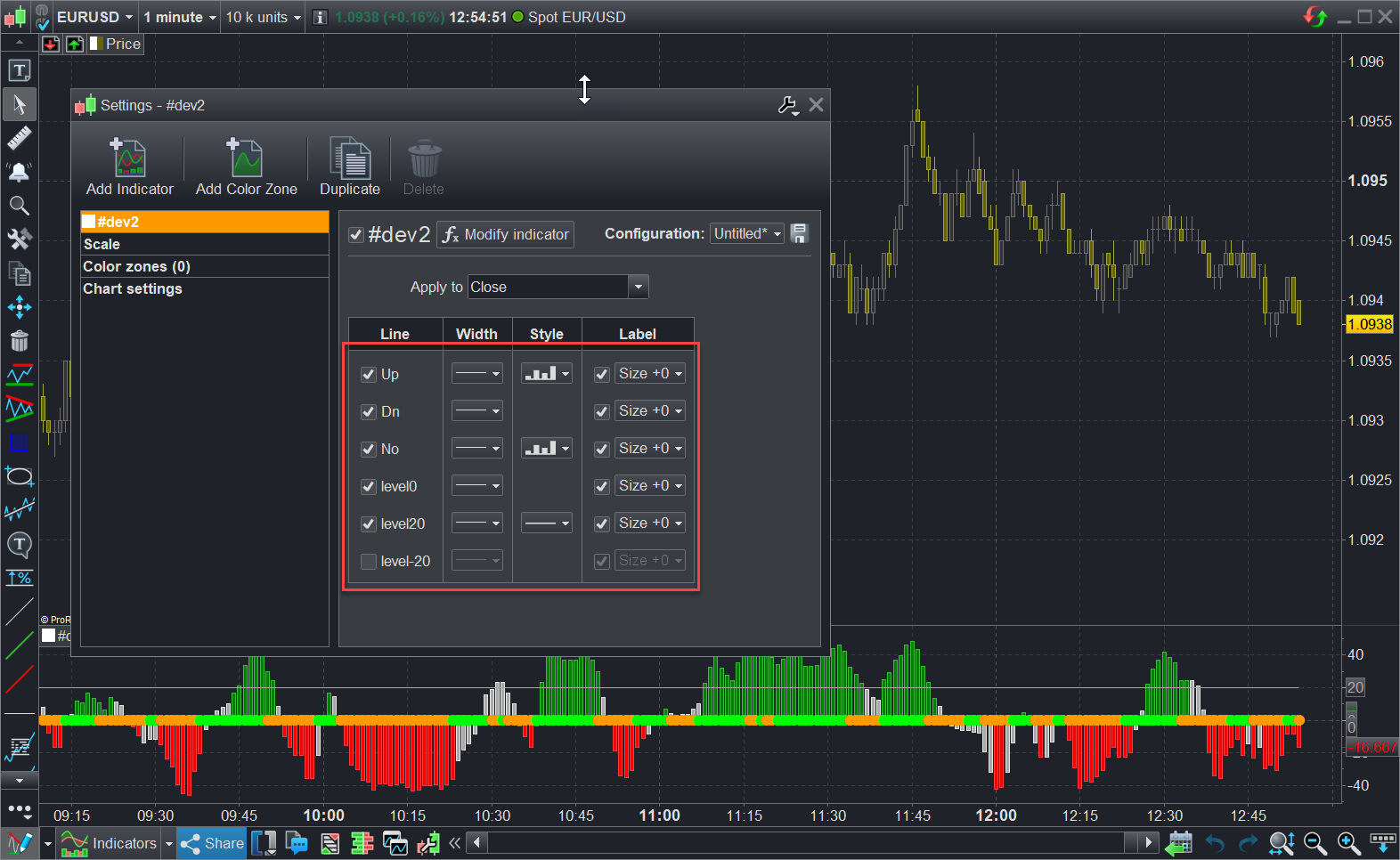Click the Modify indicator button
This screenshot has height=860, width=1400.
tap(506, 234)
